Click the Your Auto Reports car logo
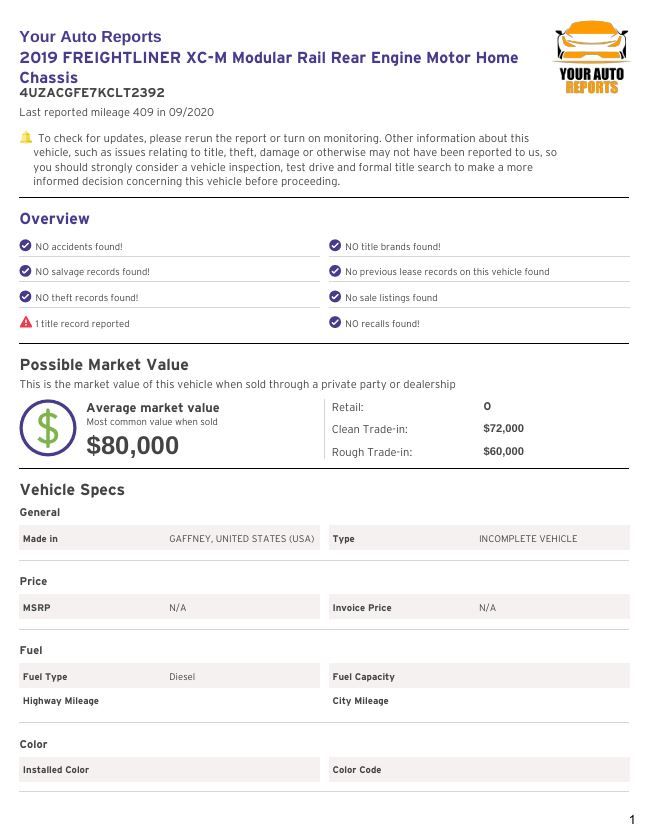The height and width of the screenshot is (837, 648). pos(591,57)
